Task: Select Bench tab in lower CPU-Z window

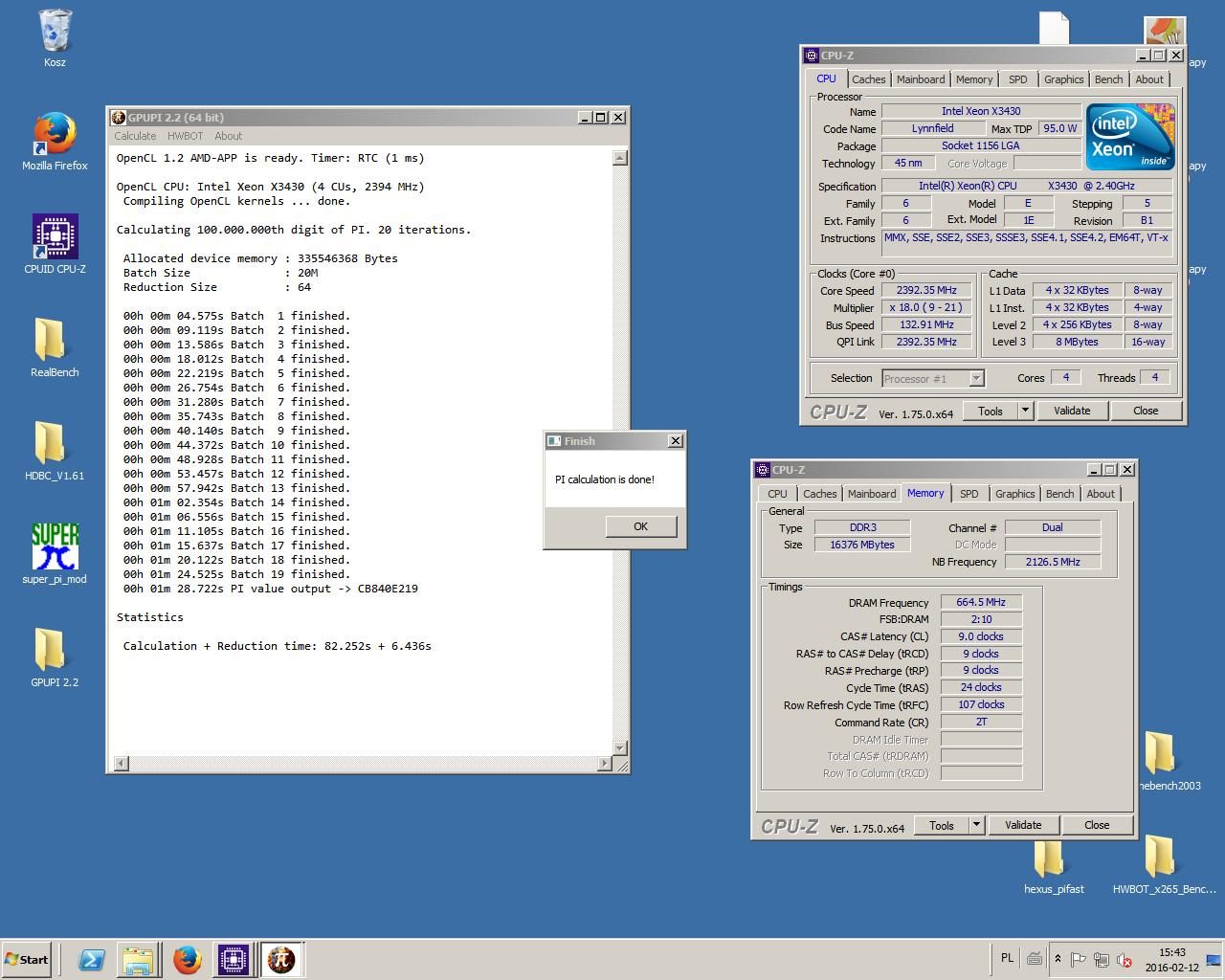Action: 1059,494
